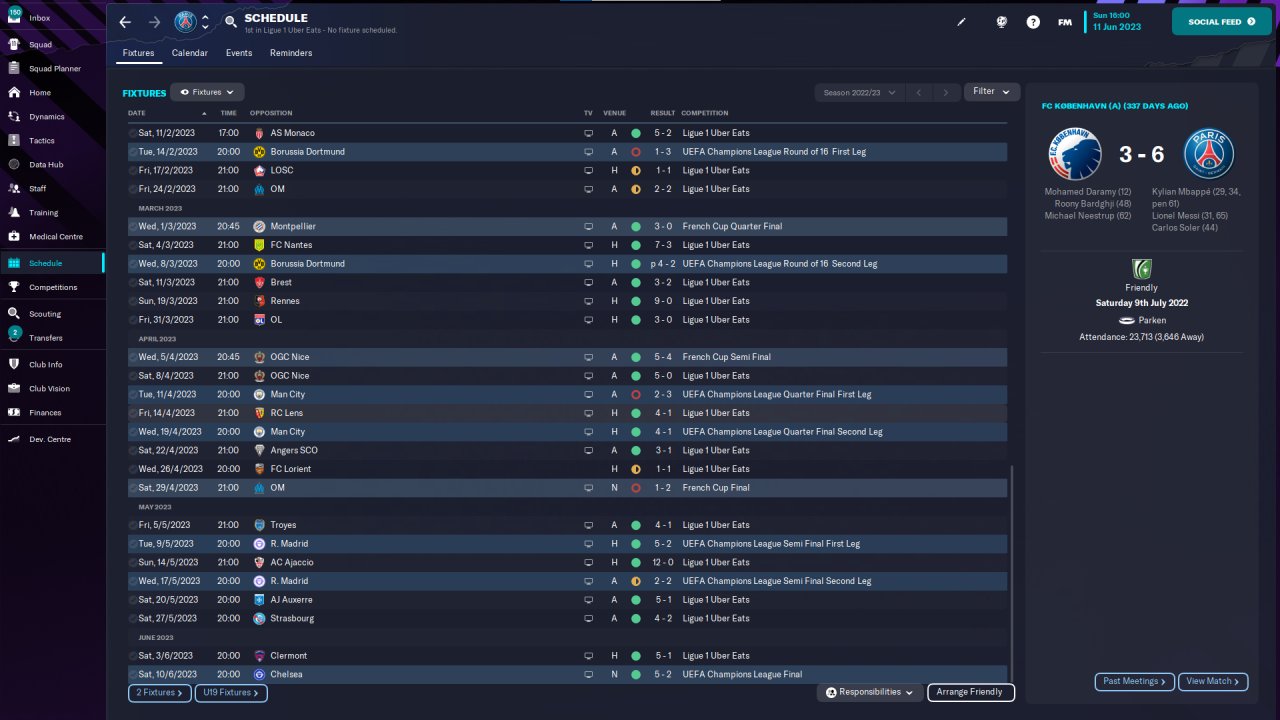Go to the next season arrow
This screenshot has width=1280, height=720.
coord(946,92)
